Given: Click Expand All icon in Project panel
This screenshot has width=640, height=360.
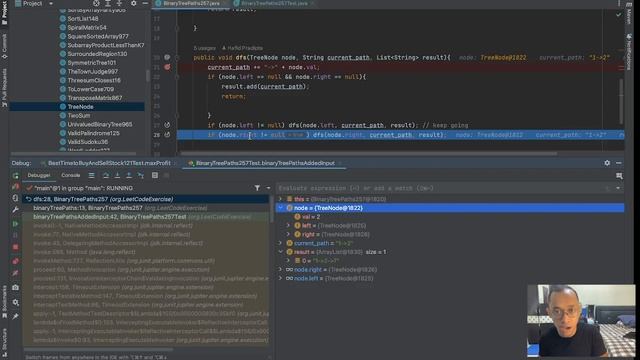Looking at the screenshot, I should click(x=108, y=3).
